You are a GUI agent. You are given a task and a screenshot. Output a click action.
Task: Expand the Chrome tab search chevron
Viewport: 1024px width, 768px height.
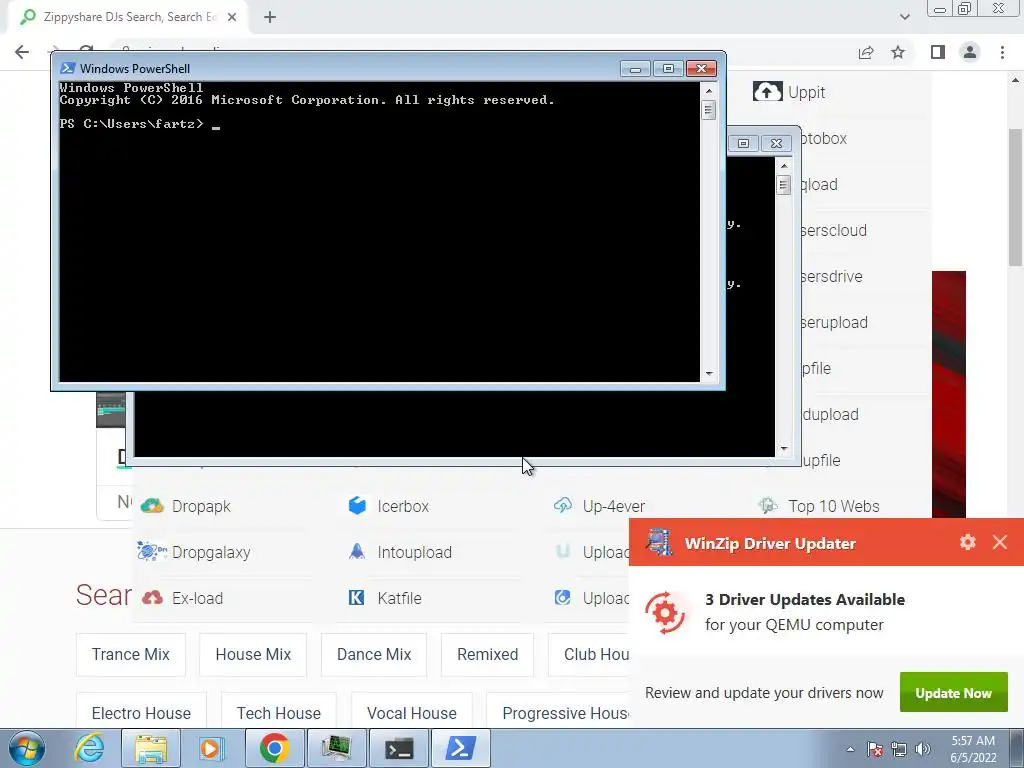tap(904, 17)
